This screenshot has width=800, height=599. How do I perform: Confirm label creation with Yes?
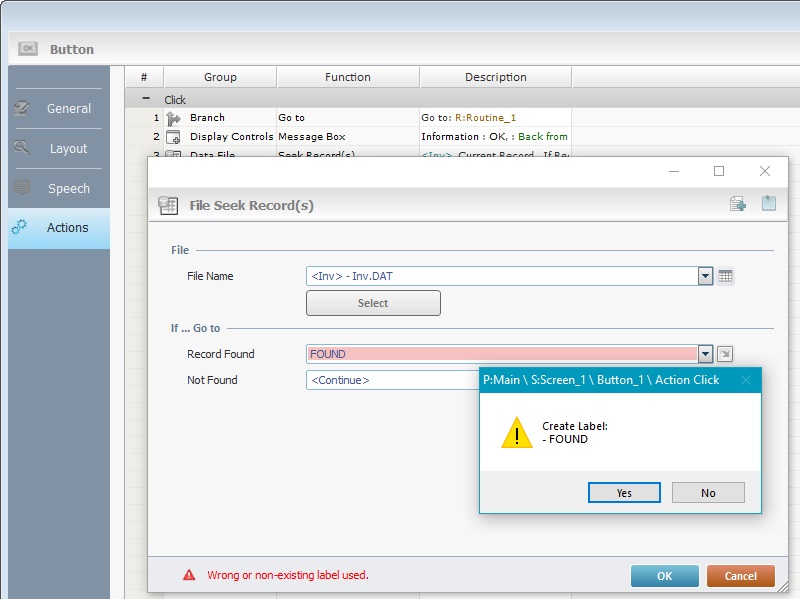coord(624,492)
